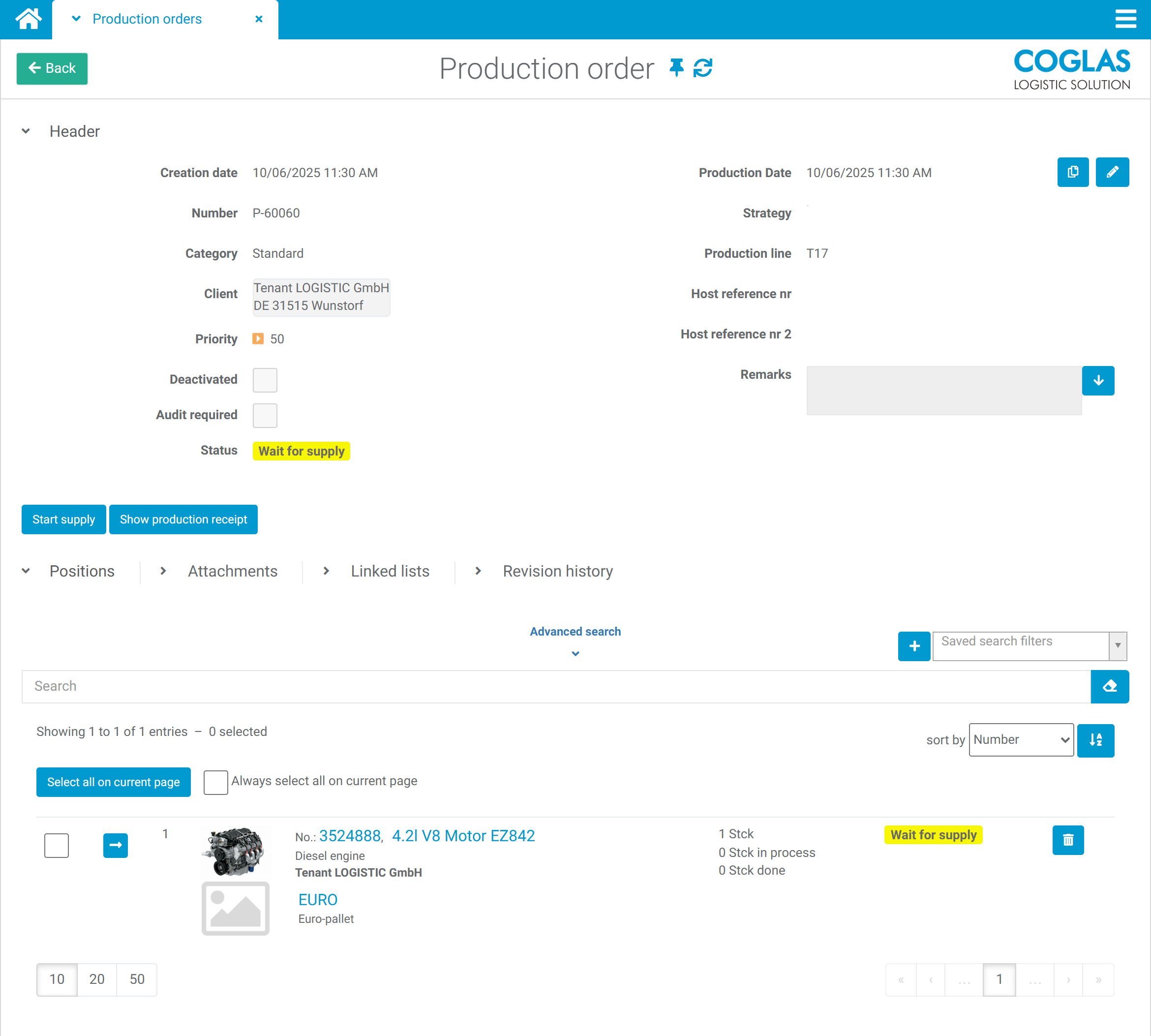Switch to the Attachments section
Viewport: 1151px width, 1036px height.
pyautogui.click(x=232, y=571)
